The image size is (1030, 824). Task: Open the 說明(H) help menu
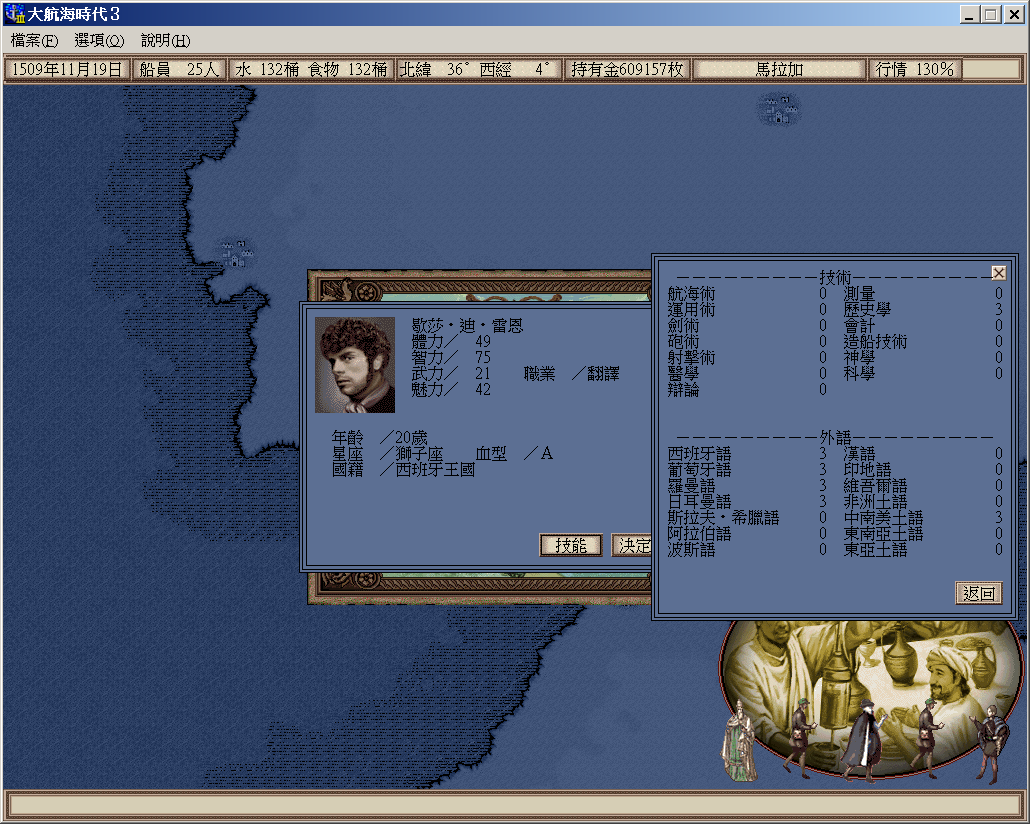coord(165,41)
